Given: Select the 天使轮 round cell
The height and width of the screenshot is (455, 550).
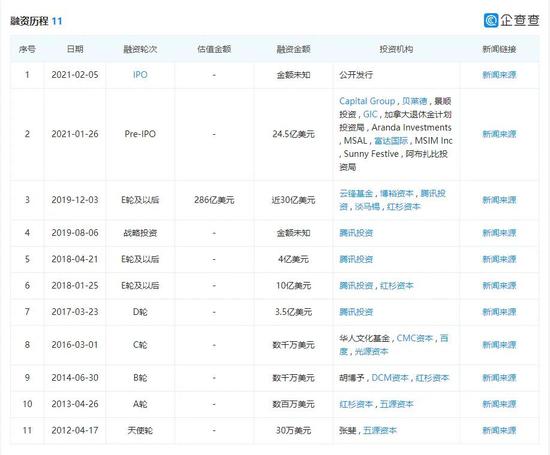Looking at the screenshot, I should click(x=140, y=430).
